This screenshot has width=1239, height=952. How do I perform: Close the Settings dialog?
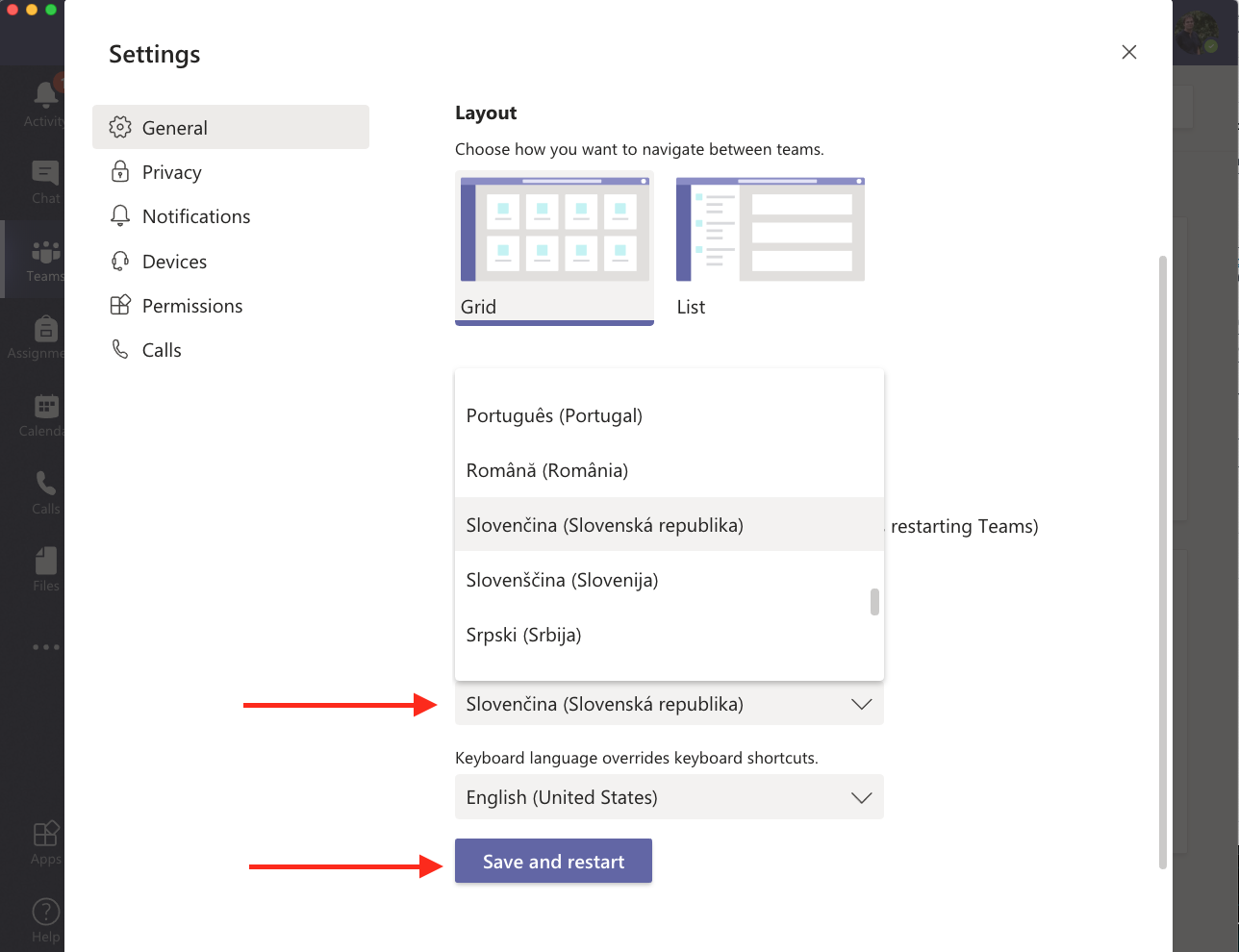[x=1129, y=52]
